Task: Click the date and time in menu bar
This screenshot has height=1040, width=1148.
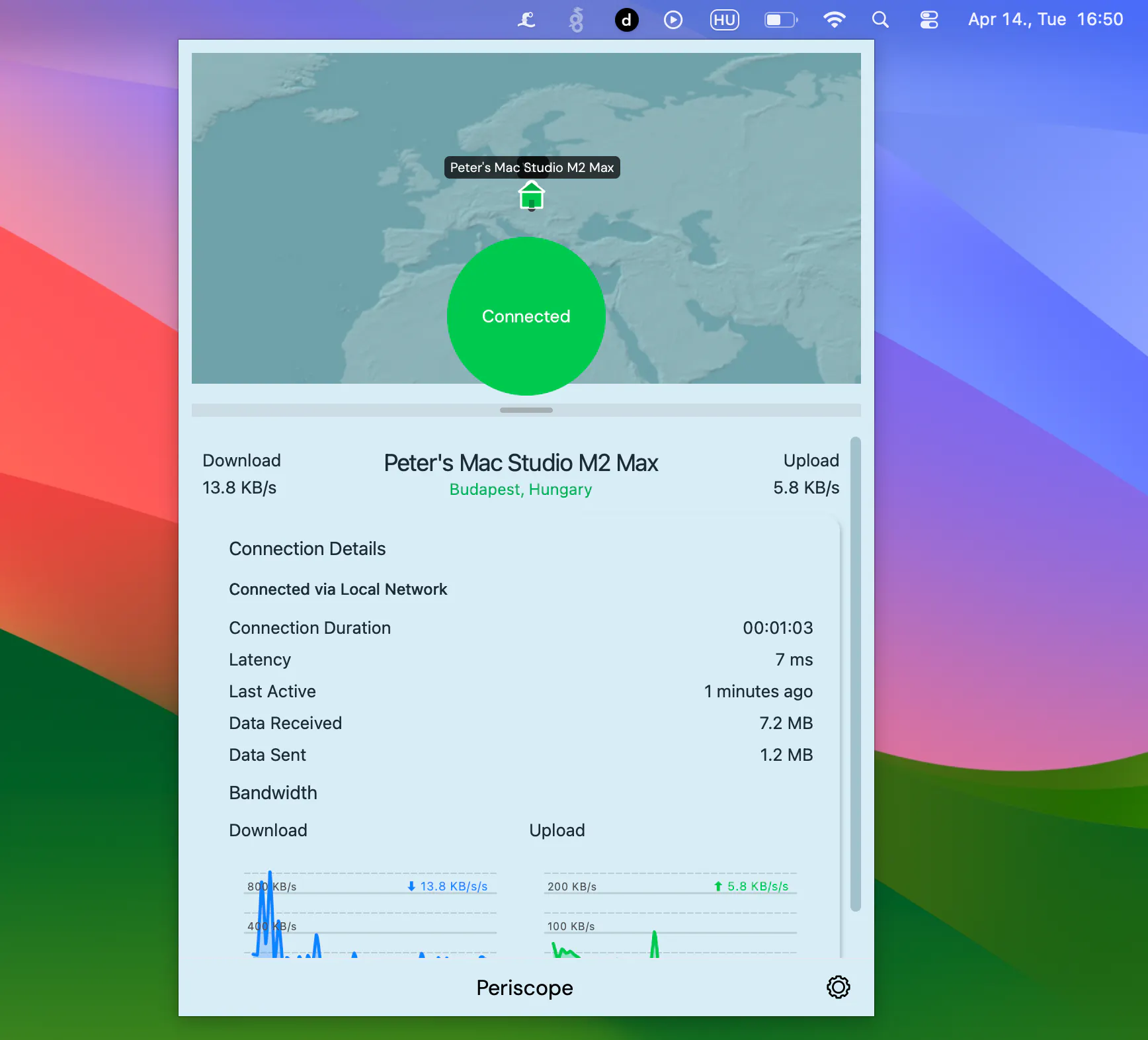Action: coord(1045,19)
